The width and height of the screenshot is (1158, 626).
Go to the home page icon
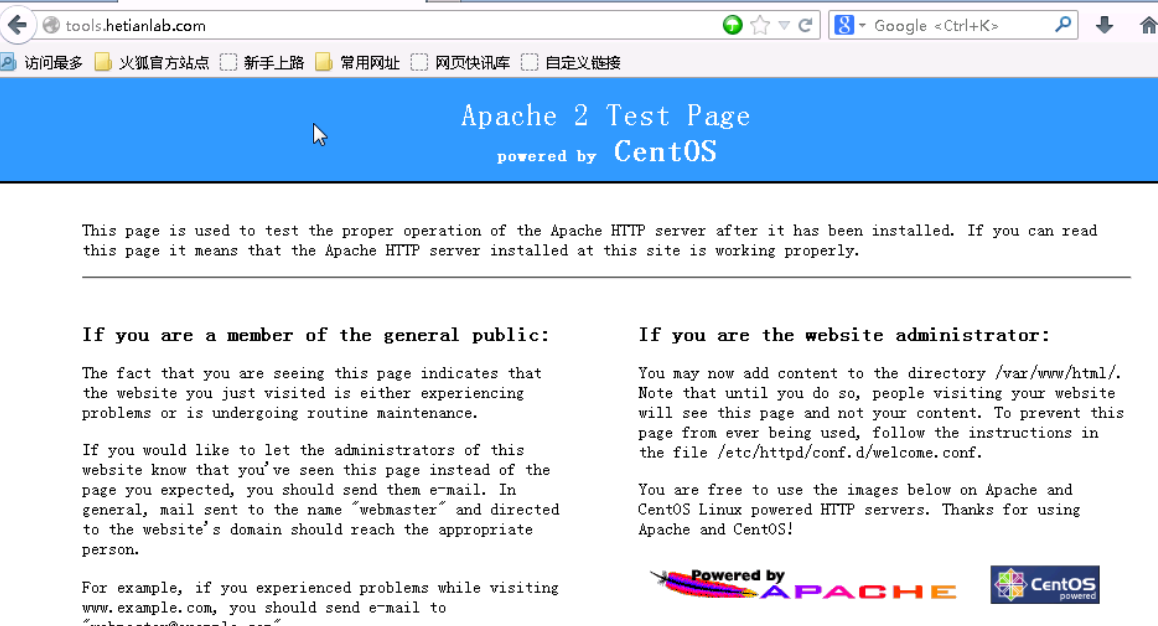[1148, 25]
